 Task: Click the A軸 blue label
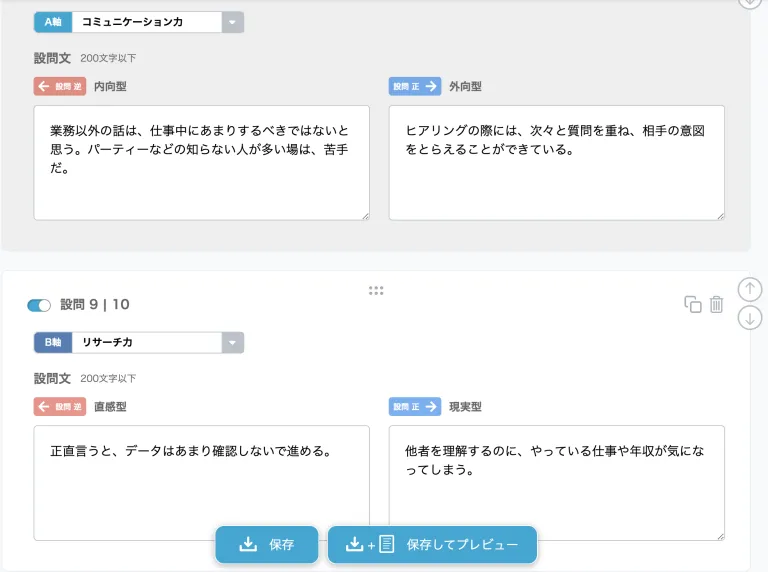click(x=53, y=22)
